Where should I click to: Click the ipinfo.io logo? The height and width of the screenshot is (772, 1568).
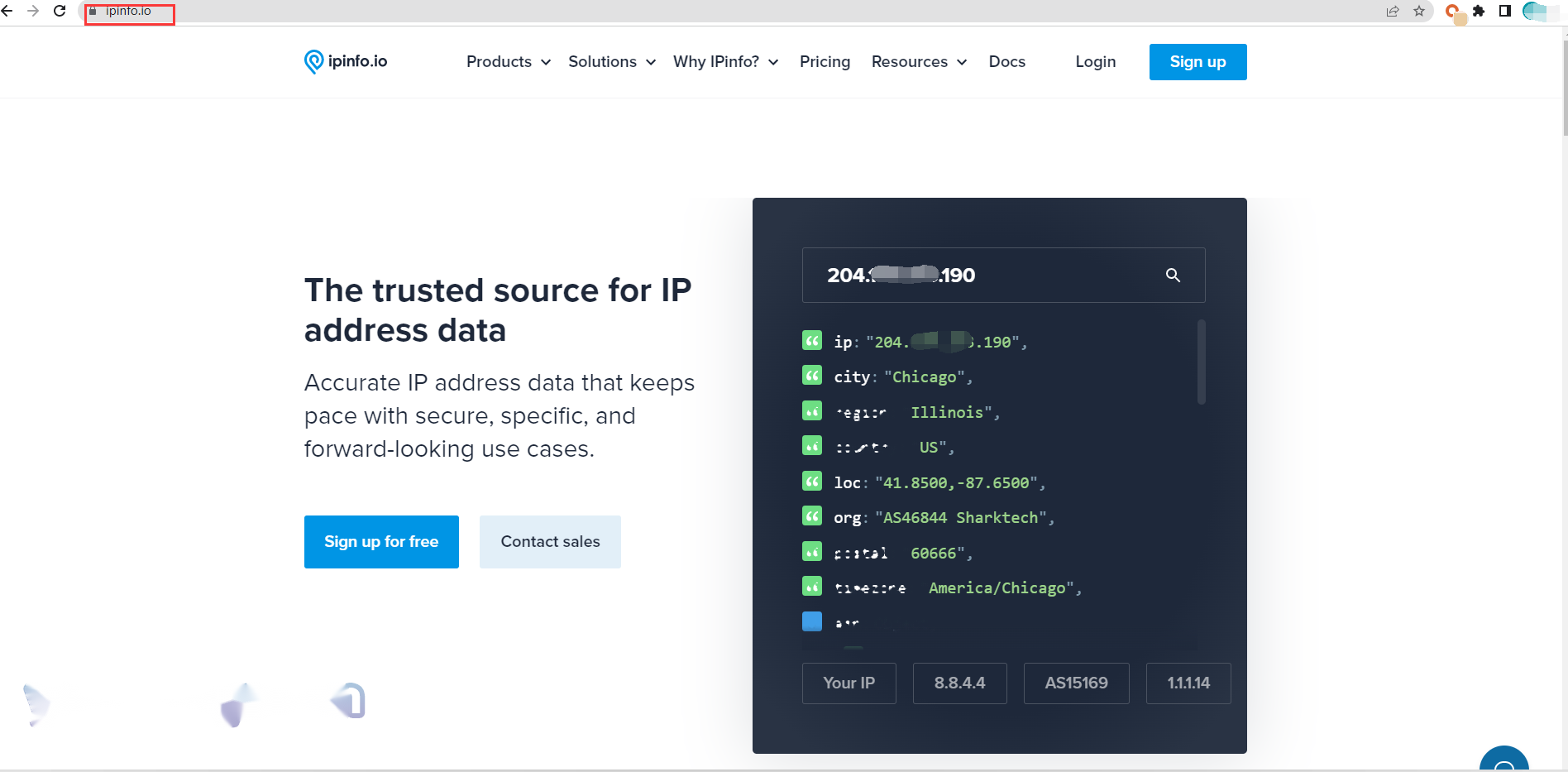(346, 61)
